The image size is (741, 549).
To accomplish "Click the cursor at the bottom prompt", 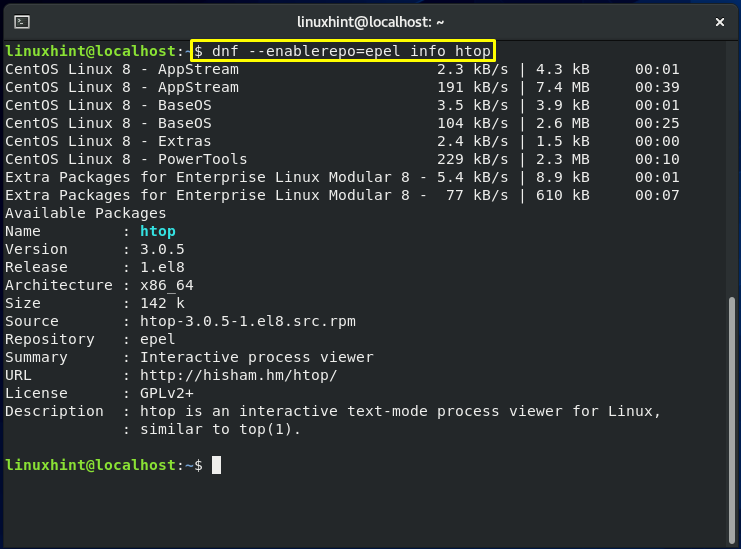I will pos(216,465).
